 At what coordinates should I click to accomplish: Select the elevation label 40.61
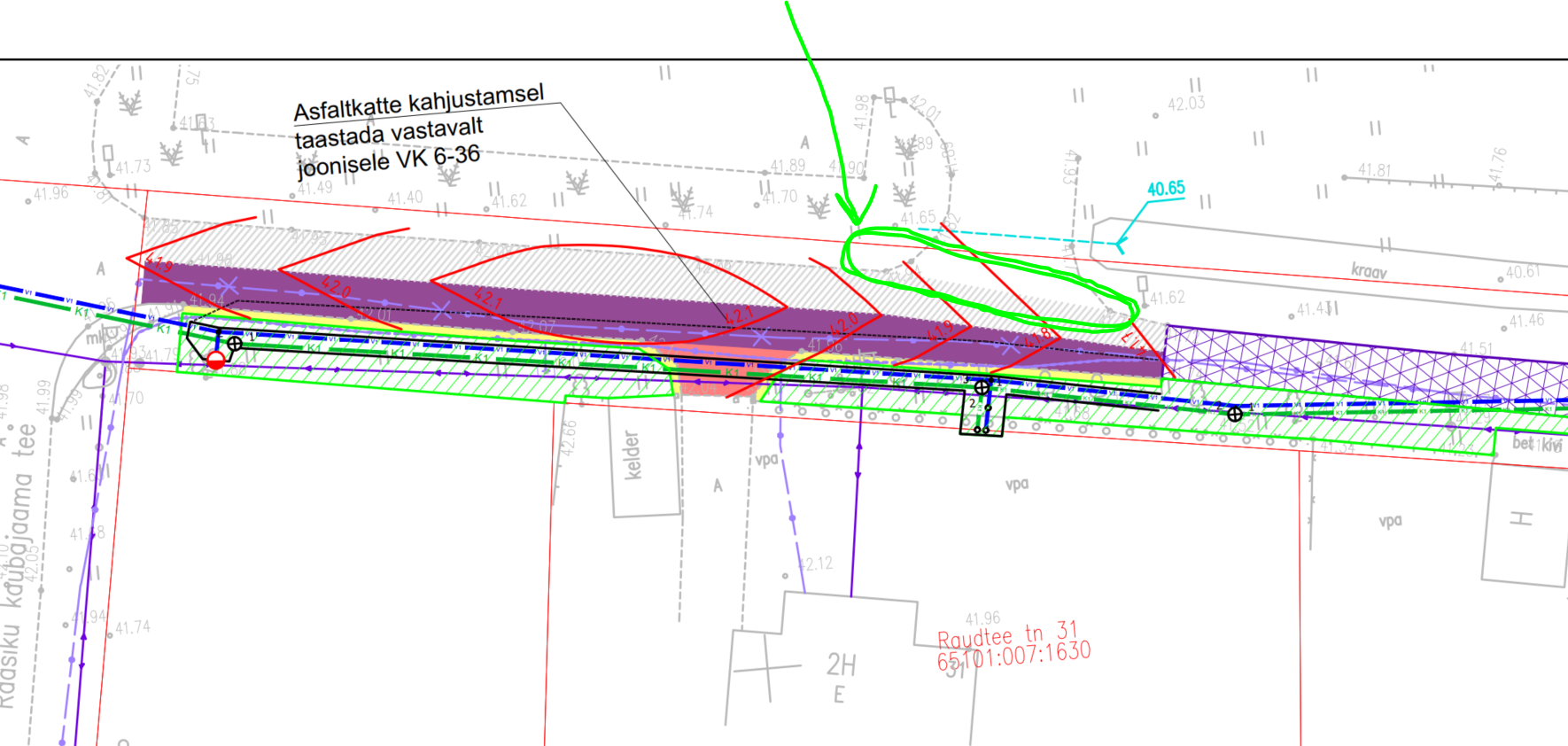tap(1523, 272)
